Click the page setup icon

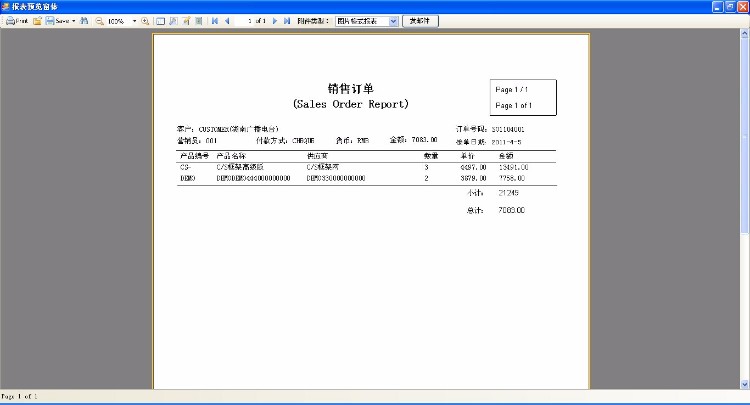tap(199, 20)
